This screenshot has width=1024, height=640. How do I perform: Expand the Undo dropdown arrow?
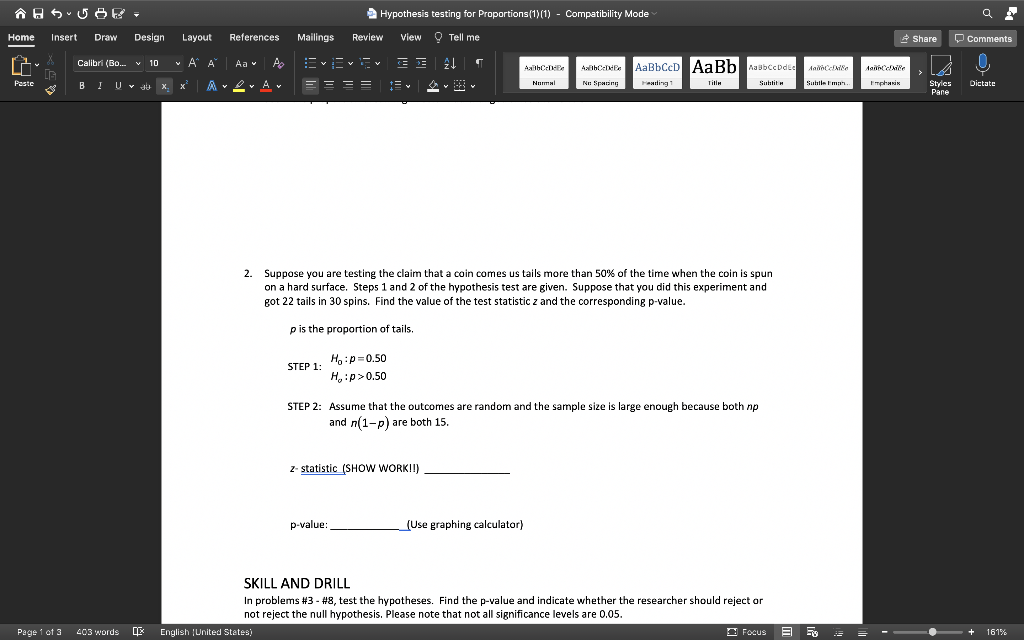point(69,13)
